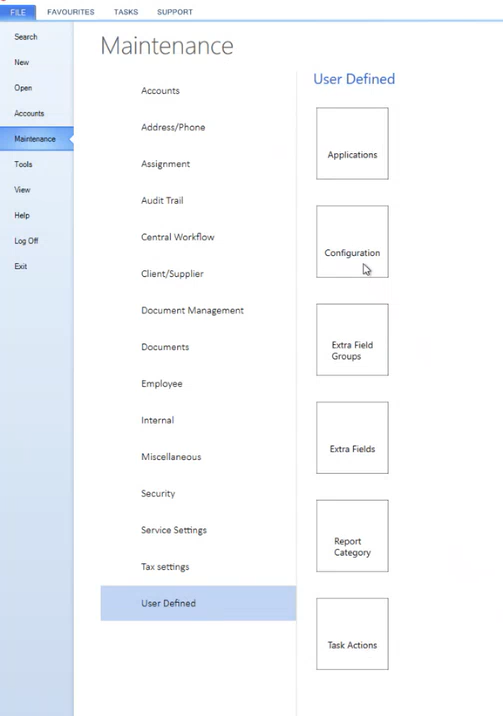Select Maintenance in the left sidebar
503x716 pixels.
click(37, 139)
